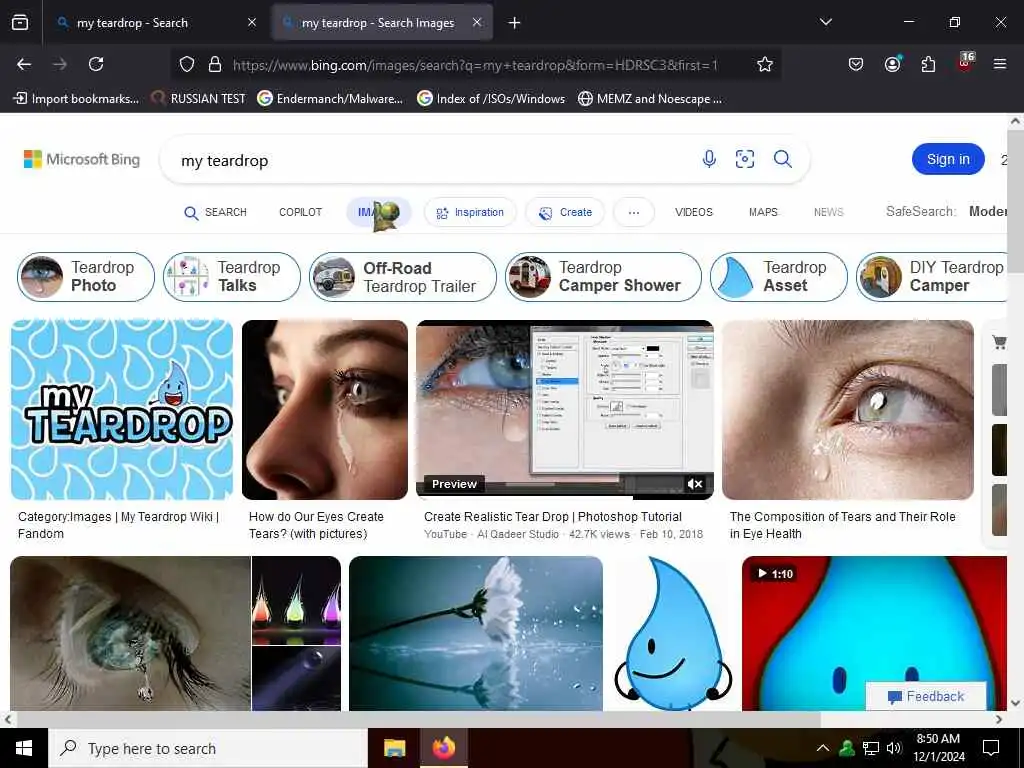Open shopping cart icon on right
Viewport: 1024px width, 768px height.
[999, 342]
